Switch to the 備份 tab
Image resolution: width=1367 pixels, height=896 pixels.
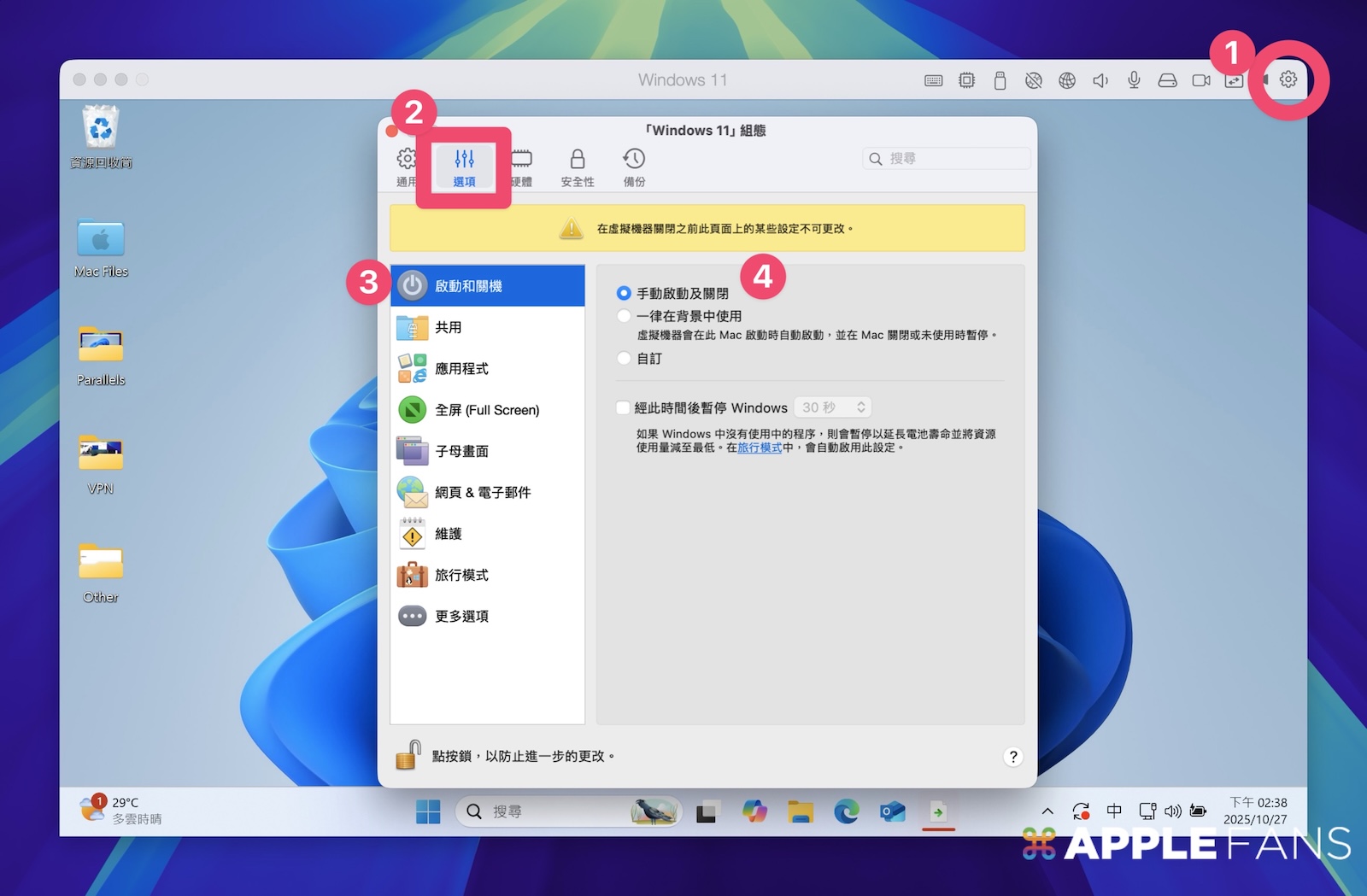[634, 167]
